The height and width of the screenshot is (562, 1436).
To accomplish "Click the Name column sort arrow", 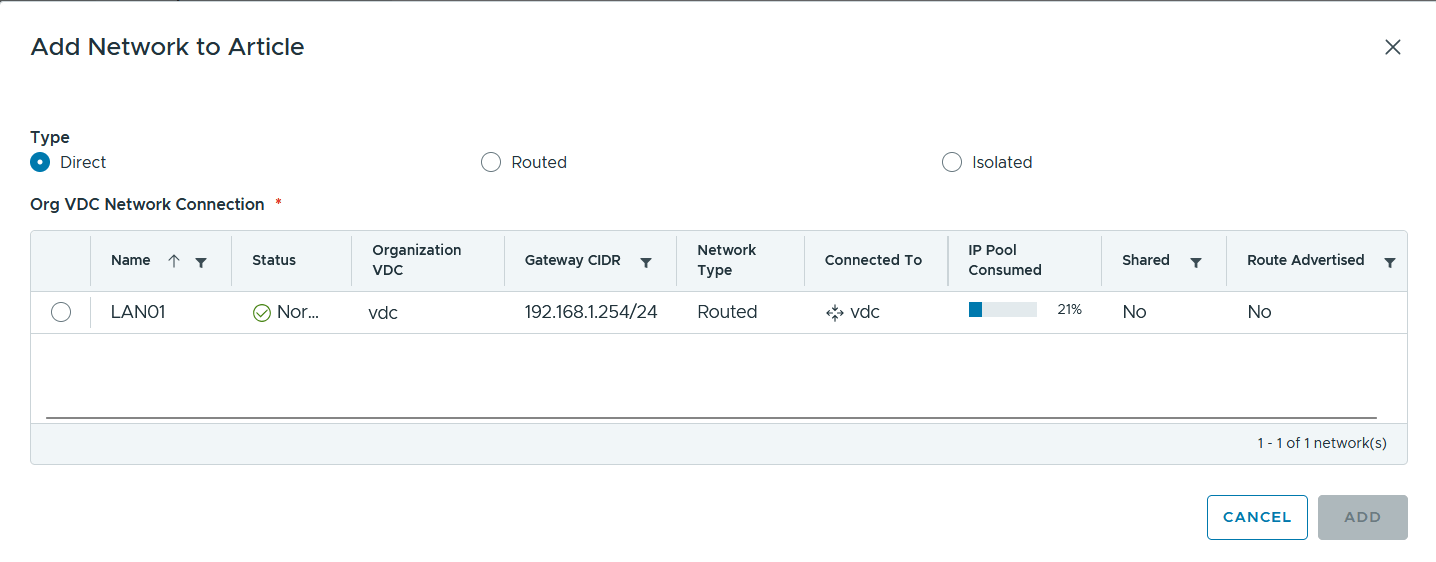I will point(174,261).
